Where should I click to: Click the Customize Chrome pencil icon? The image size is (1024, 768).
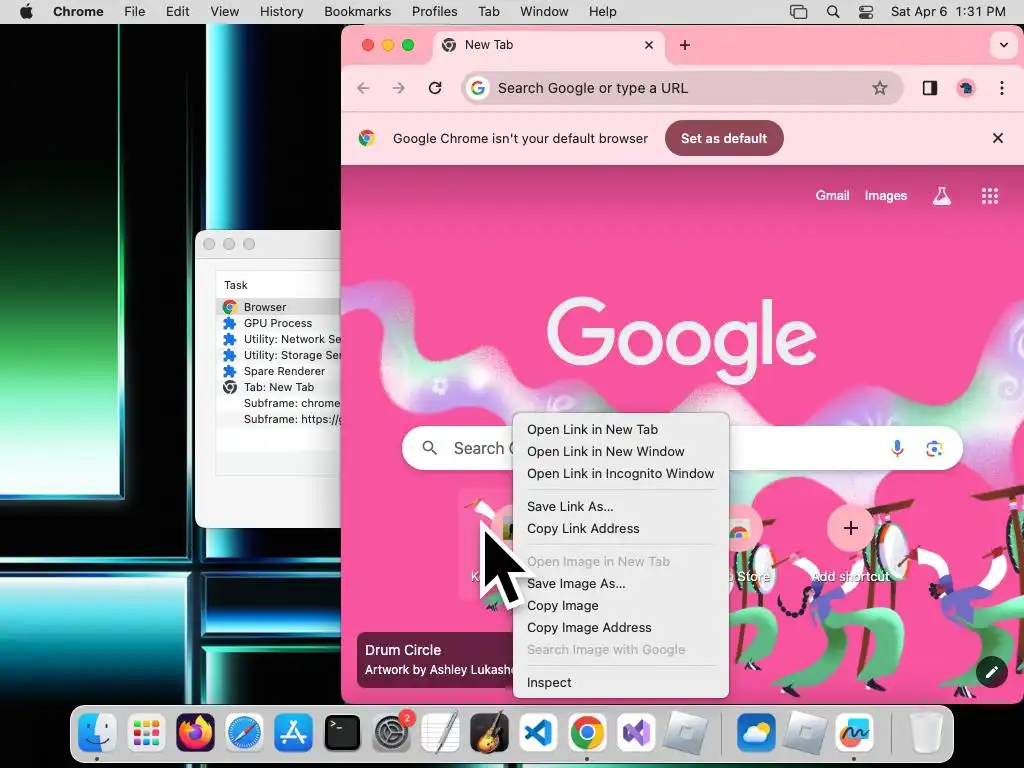991,672
